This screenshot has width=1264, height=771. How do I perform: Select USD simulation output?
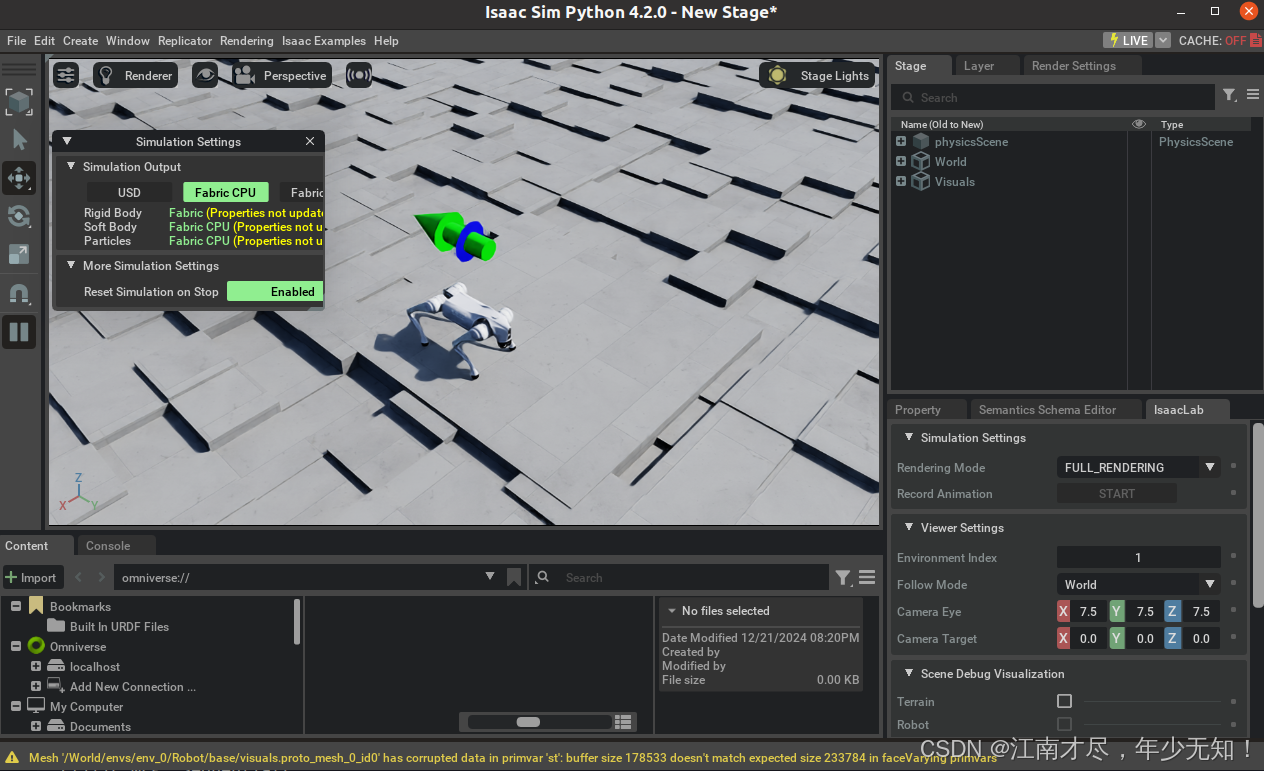[x=129, y=192]
